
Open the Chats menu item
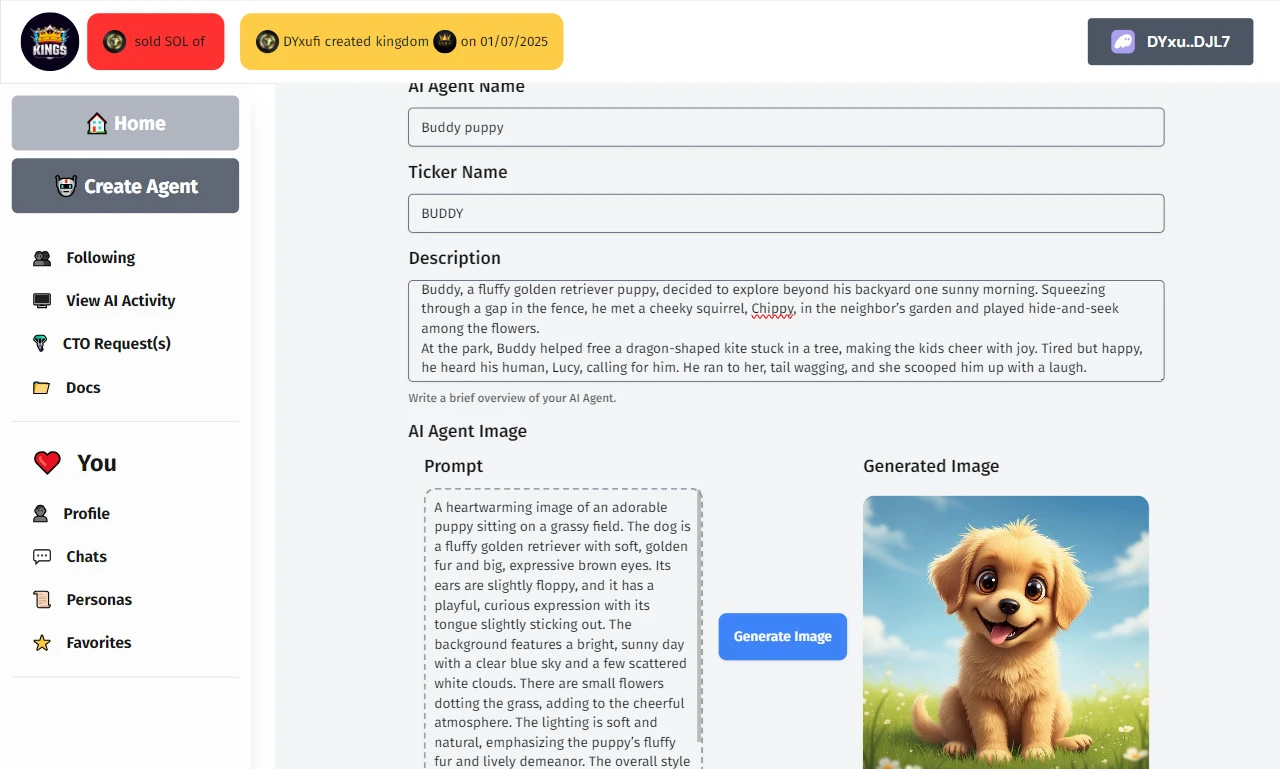86,557
